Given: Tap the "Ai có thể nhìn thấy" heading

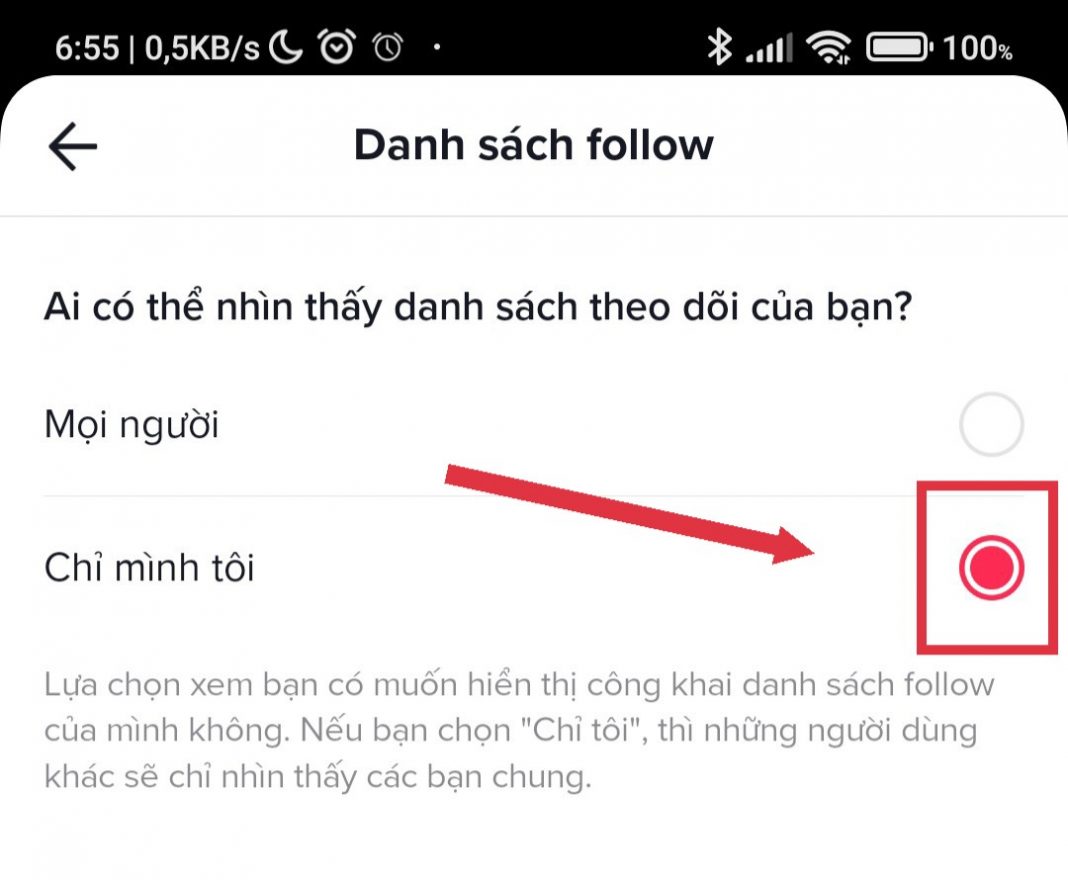Looking at the screenshot, I should 478,307.
